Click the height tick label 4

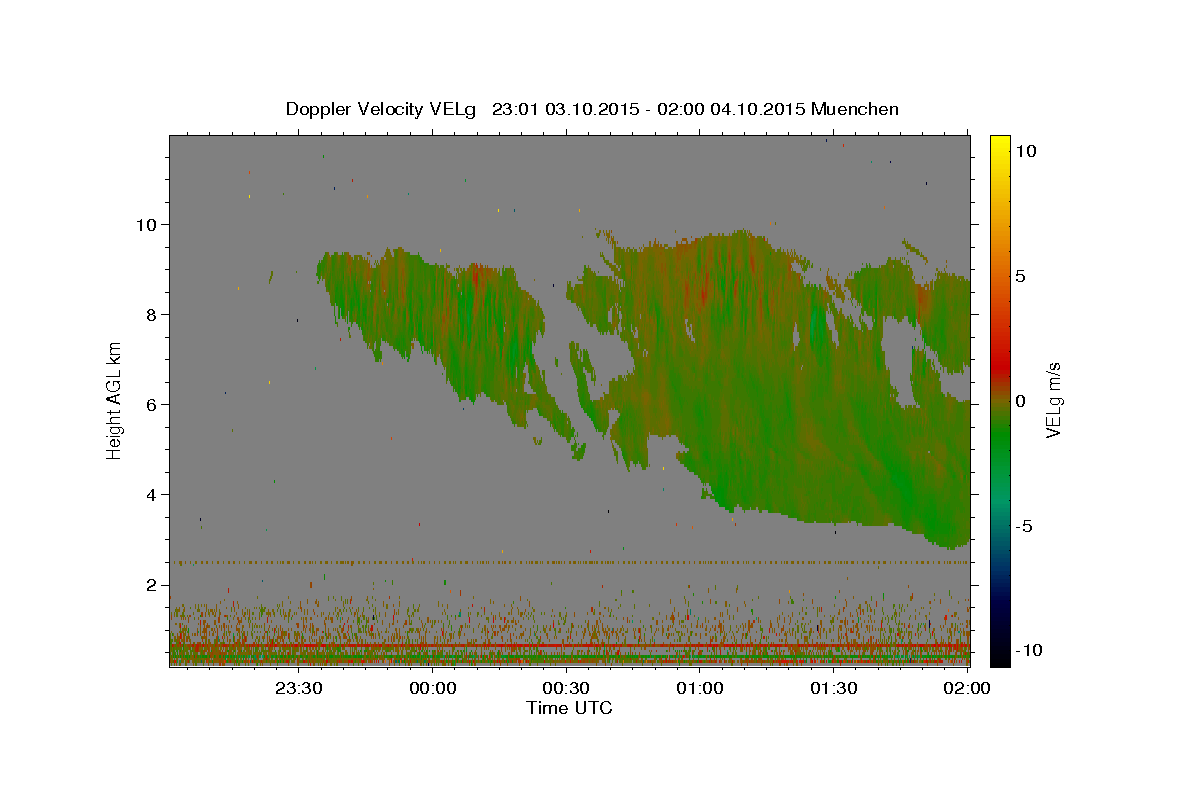coord(152,494)
